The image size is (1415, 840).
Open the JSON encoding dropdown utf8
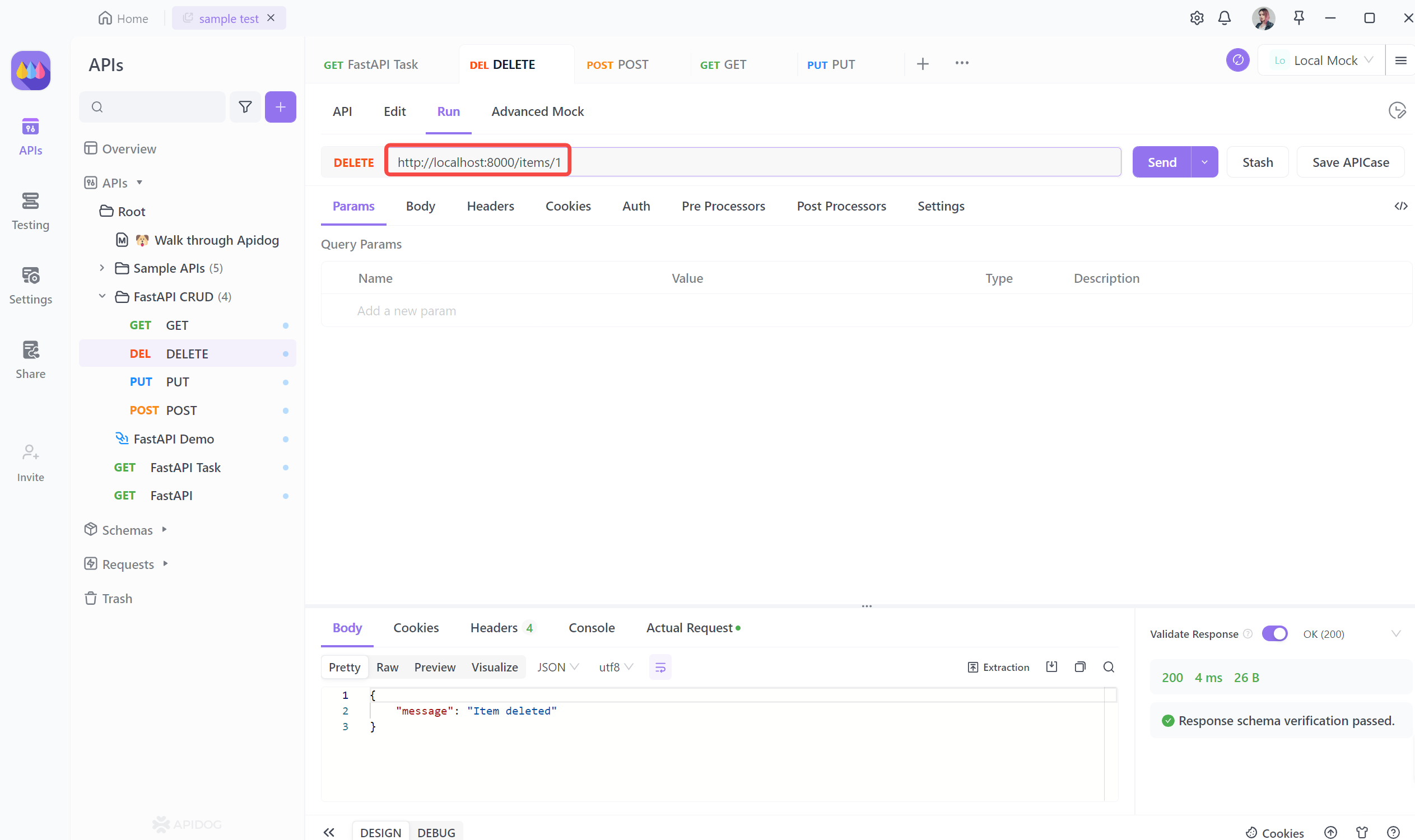pos(614,667)
